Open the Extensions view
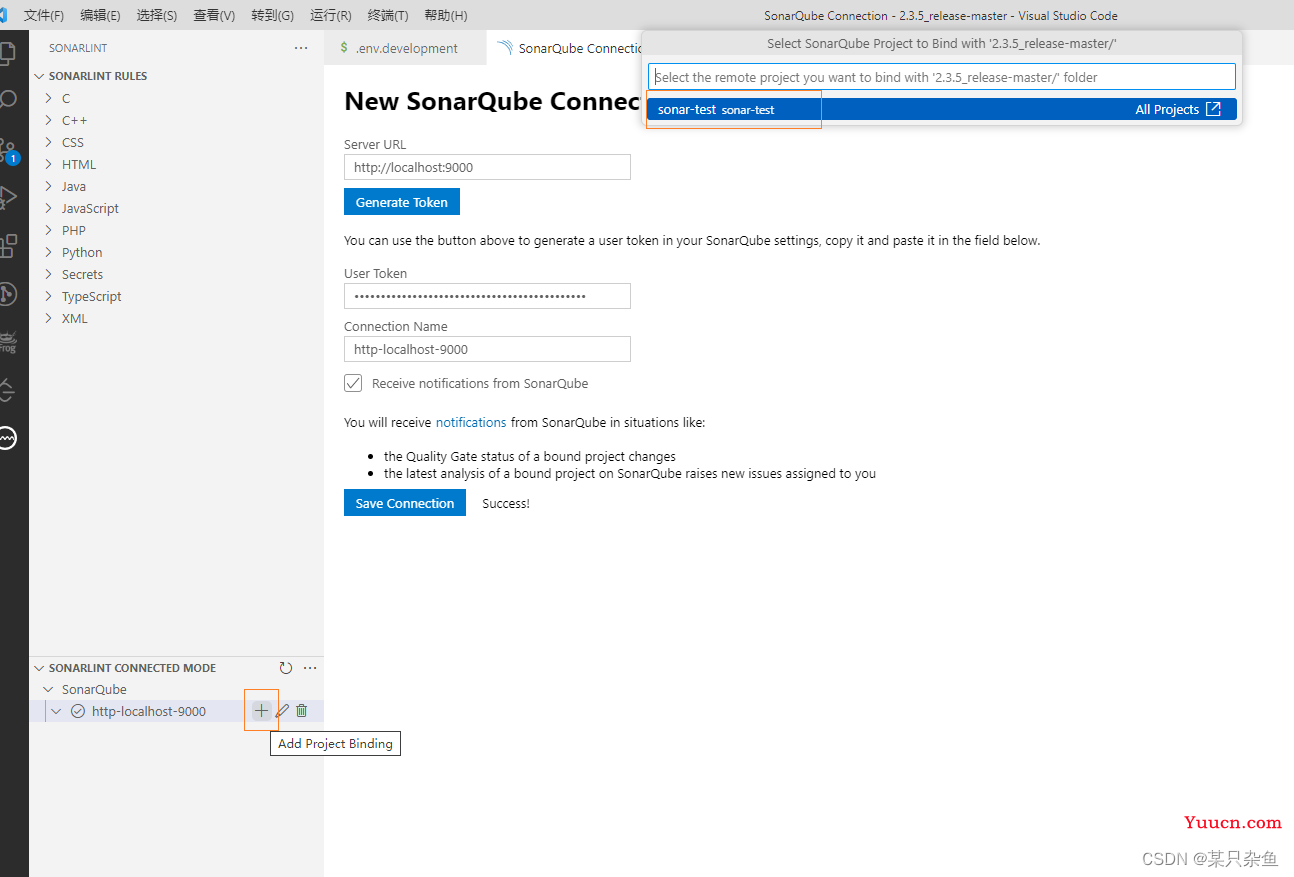The height and width of the screenshot is (877, 1294). (7, 245)
